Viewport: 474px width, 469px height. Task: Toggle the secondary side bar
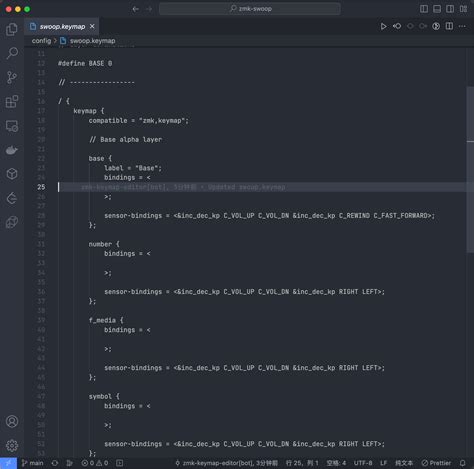[450, 9]
